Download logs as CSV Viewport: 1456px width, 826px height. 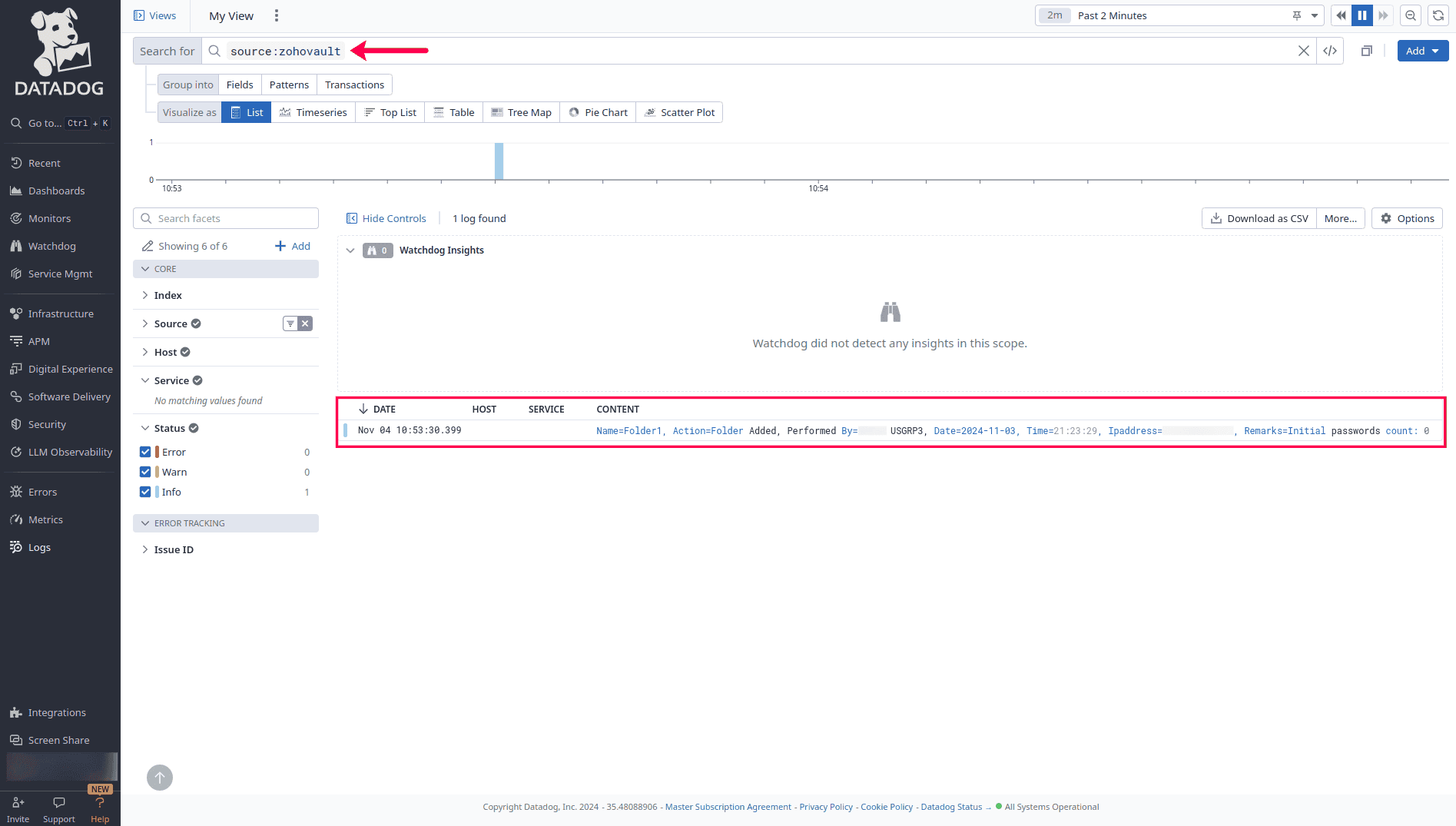click(x=1259, y=218)
